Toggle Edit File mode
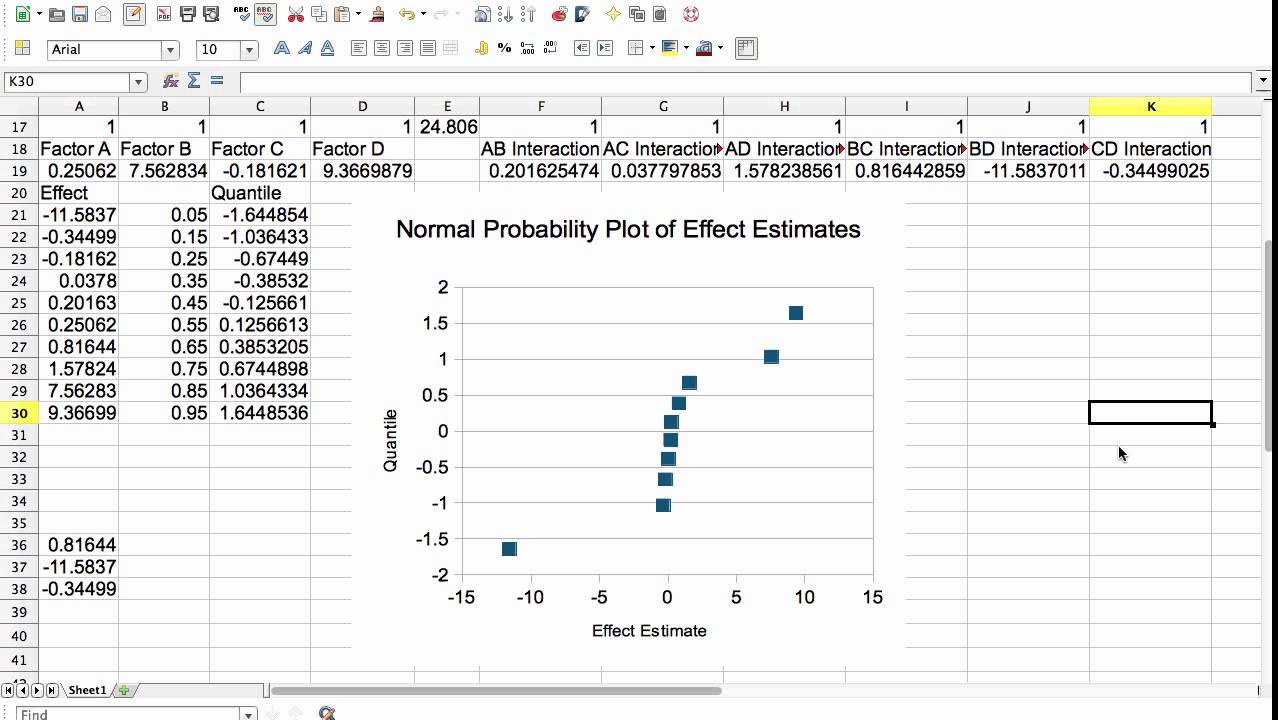The height and width of the screenshot is (720, 1278). 134,14
